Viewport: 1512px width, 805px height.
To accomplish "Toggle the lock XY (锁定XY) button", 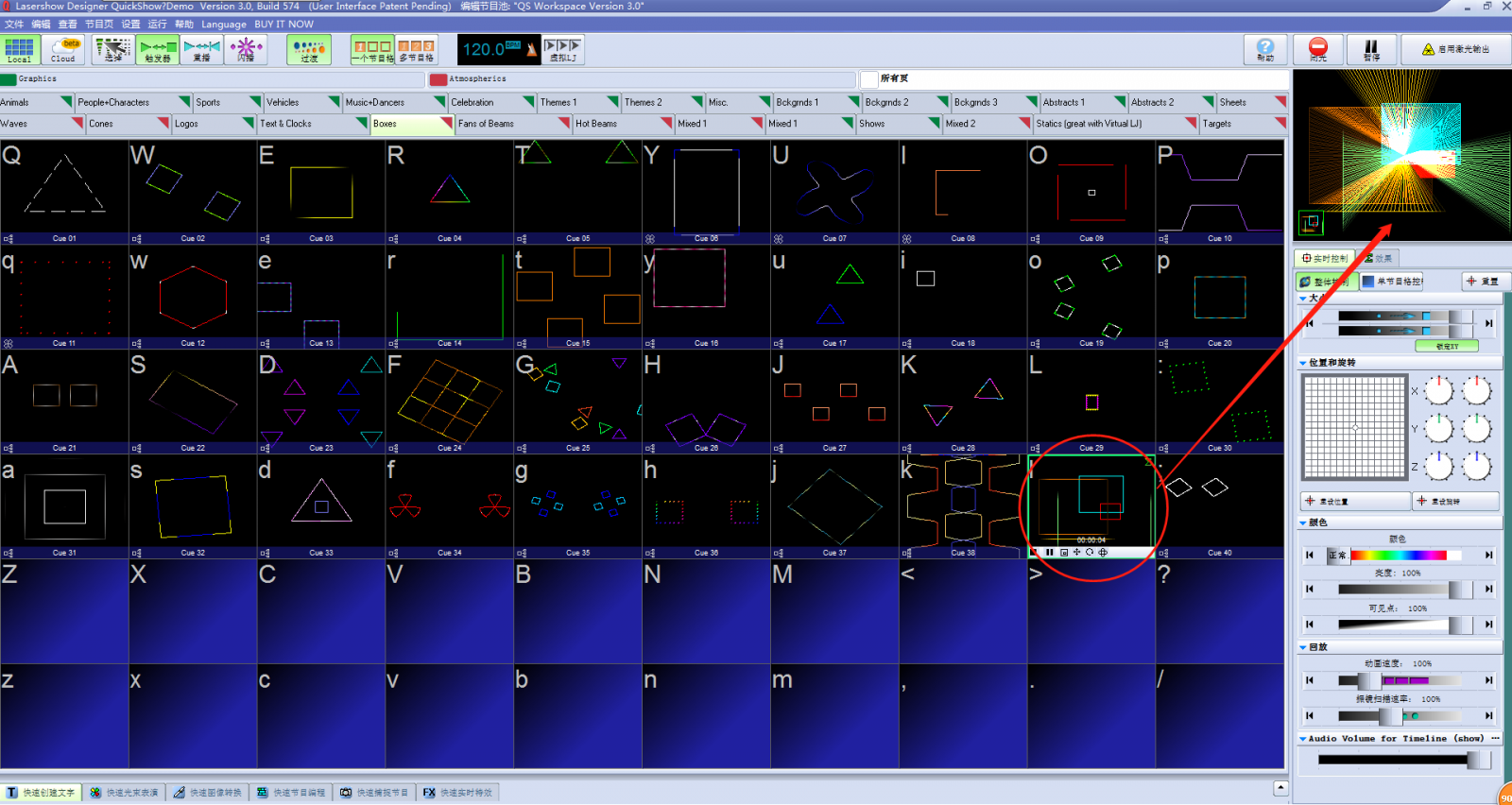I will point(1446,346).
